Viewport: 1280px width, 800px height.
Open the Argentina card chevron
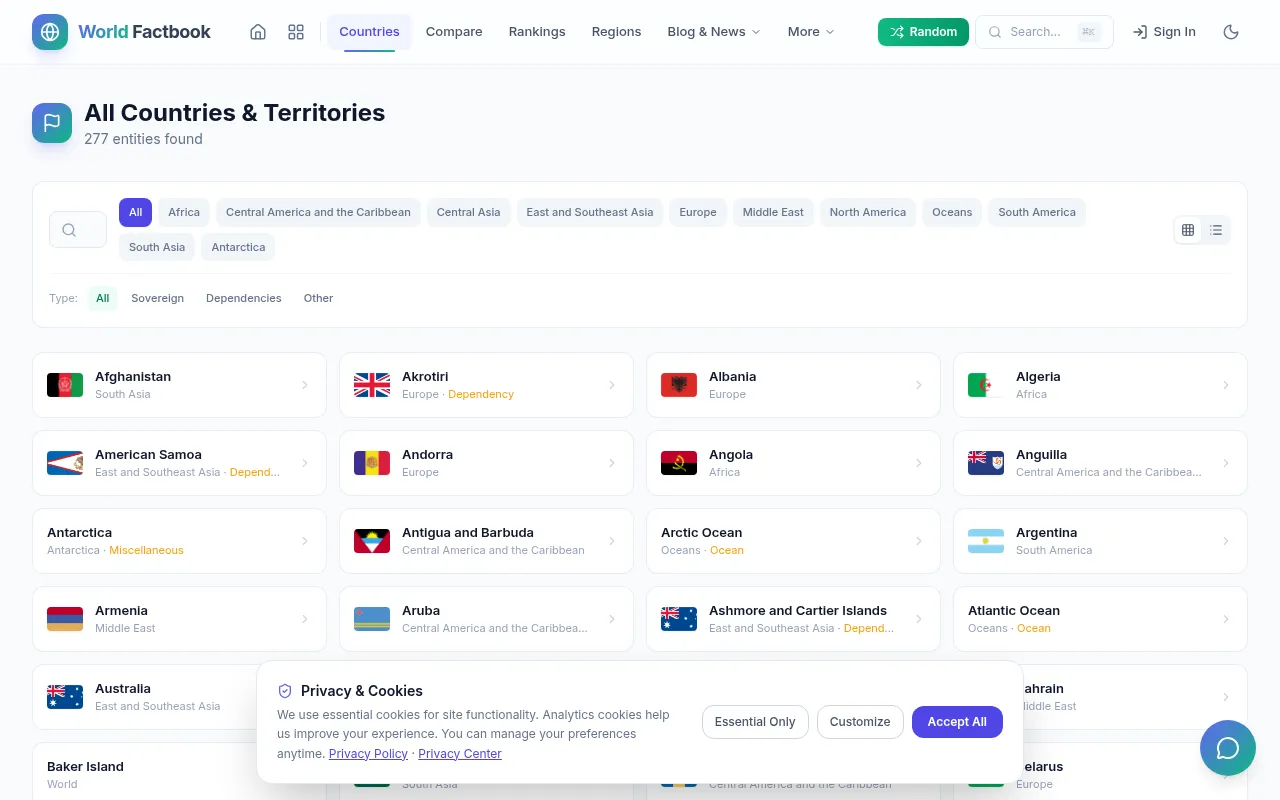click(1226, 541)
